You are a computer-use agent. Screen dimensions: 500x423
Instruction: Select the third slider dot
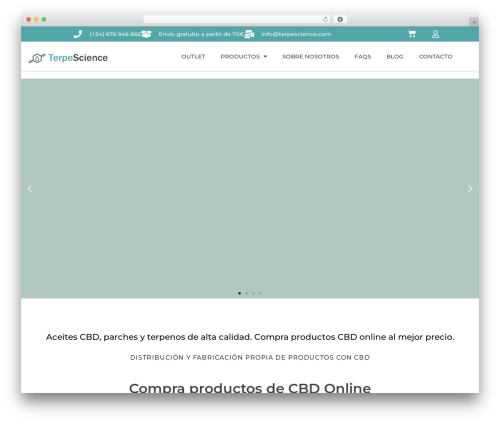[x=253, y=293]
